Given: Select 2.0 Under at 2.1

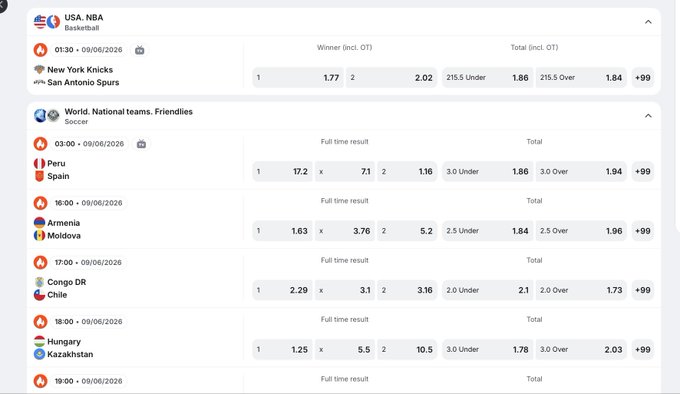Looking at the screenshot, I should tap(487, 290).
